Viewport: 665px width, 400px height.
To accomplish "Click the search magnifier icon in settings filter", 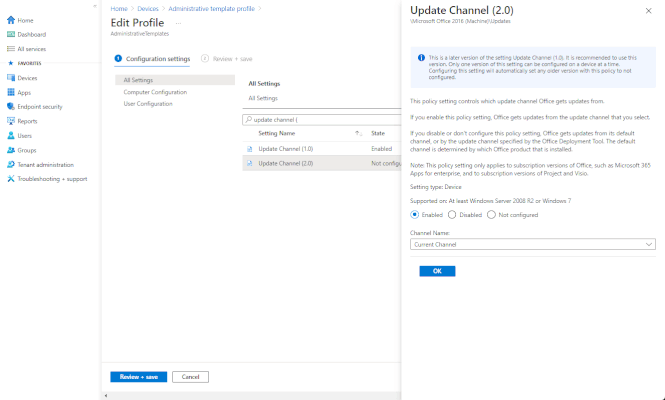I will [249, 120].
